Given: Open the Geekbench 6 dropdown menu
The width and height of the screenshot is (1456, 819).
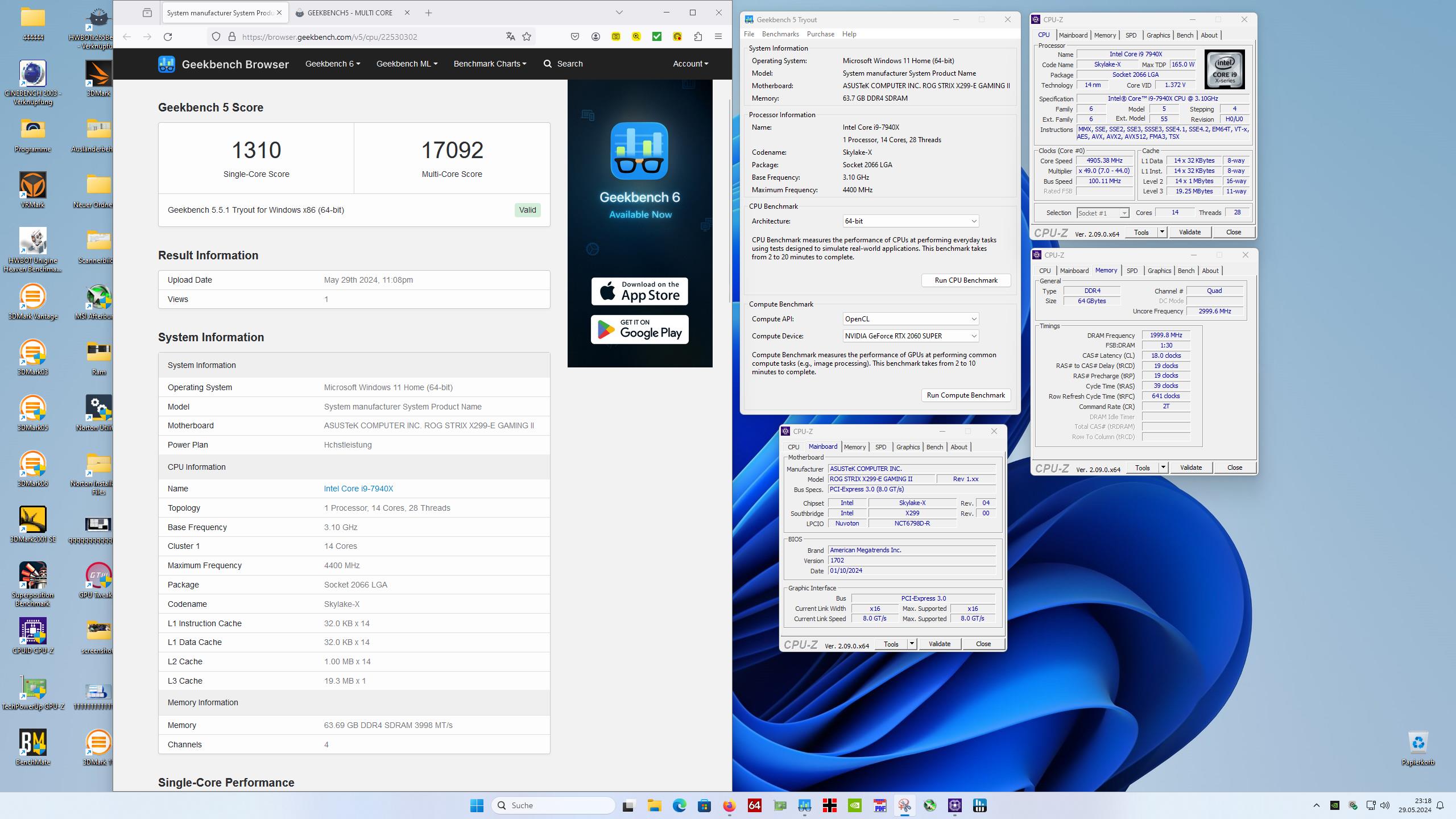Looking at the screenshot, I should [x=333, y=64].
